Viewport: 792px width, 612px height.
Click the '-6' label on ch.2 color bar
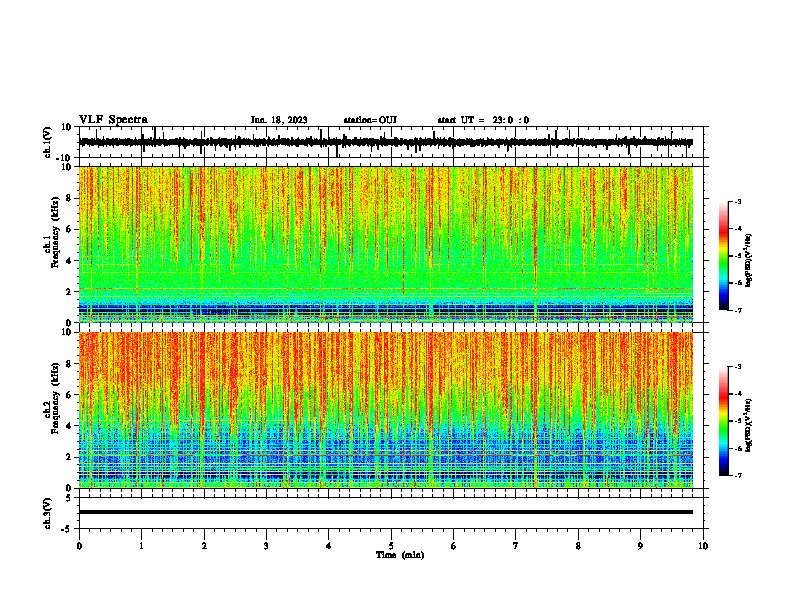(737, 448)
